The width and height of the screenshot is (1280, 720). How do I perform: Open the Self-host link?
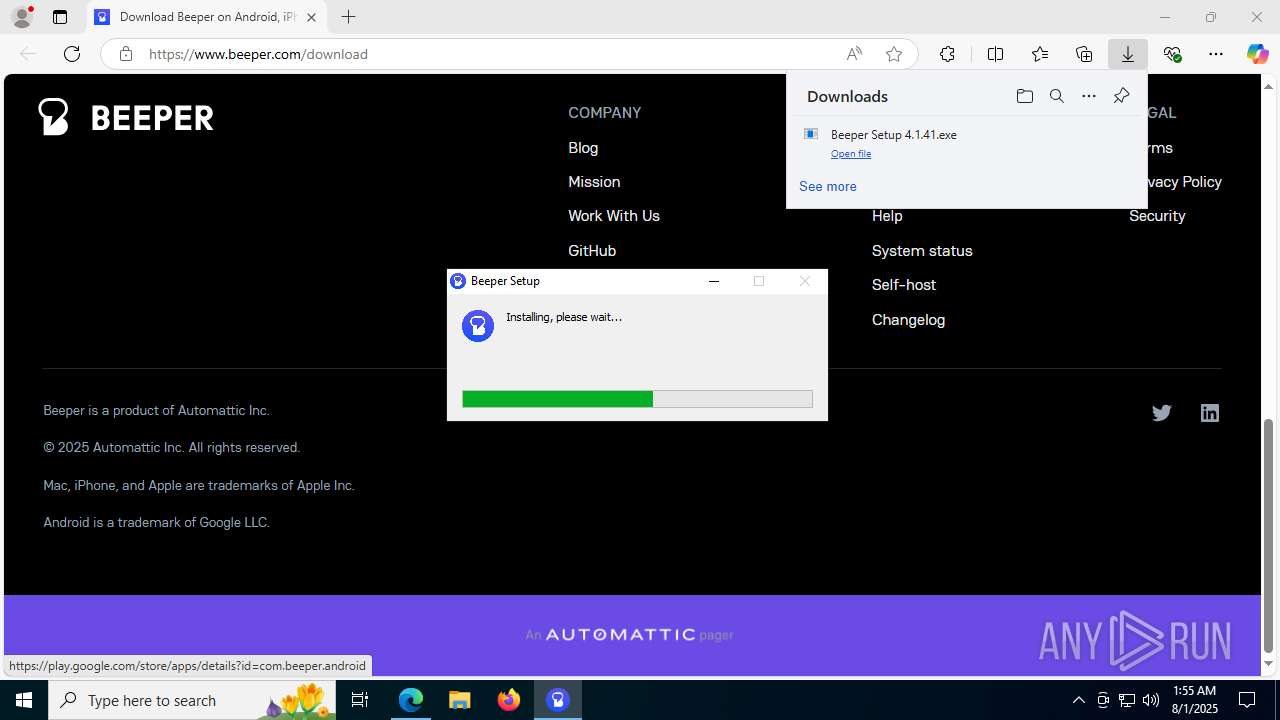904,285
